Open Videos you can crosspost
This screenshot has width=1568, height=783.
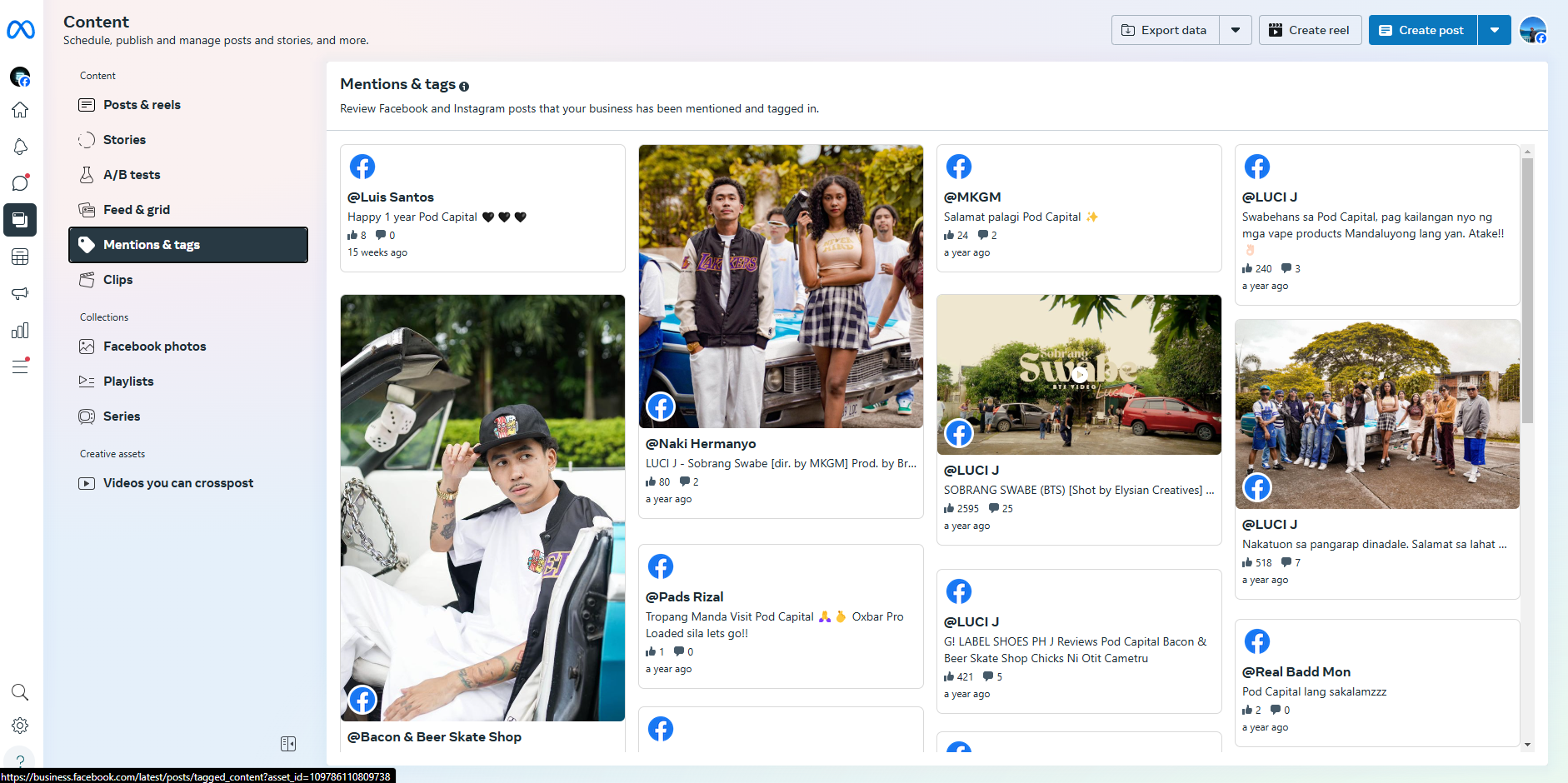[x=188, y=483]
